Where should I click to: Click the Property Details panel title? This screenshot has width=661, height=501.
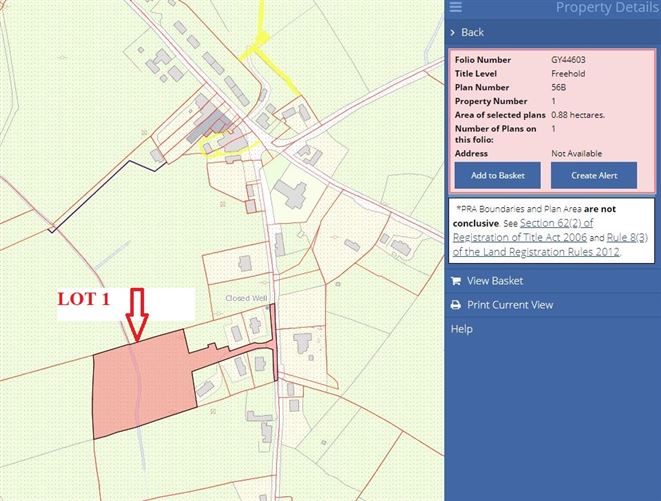pos(607,7)
